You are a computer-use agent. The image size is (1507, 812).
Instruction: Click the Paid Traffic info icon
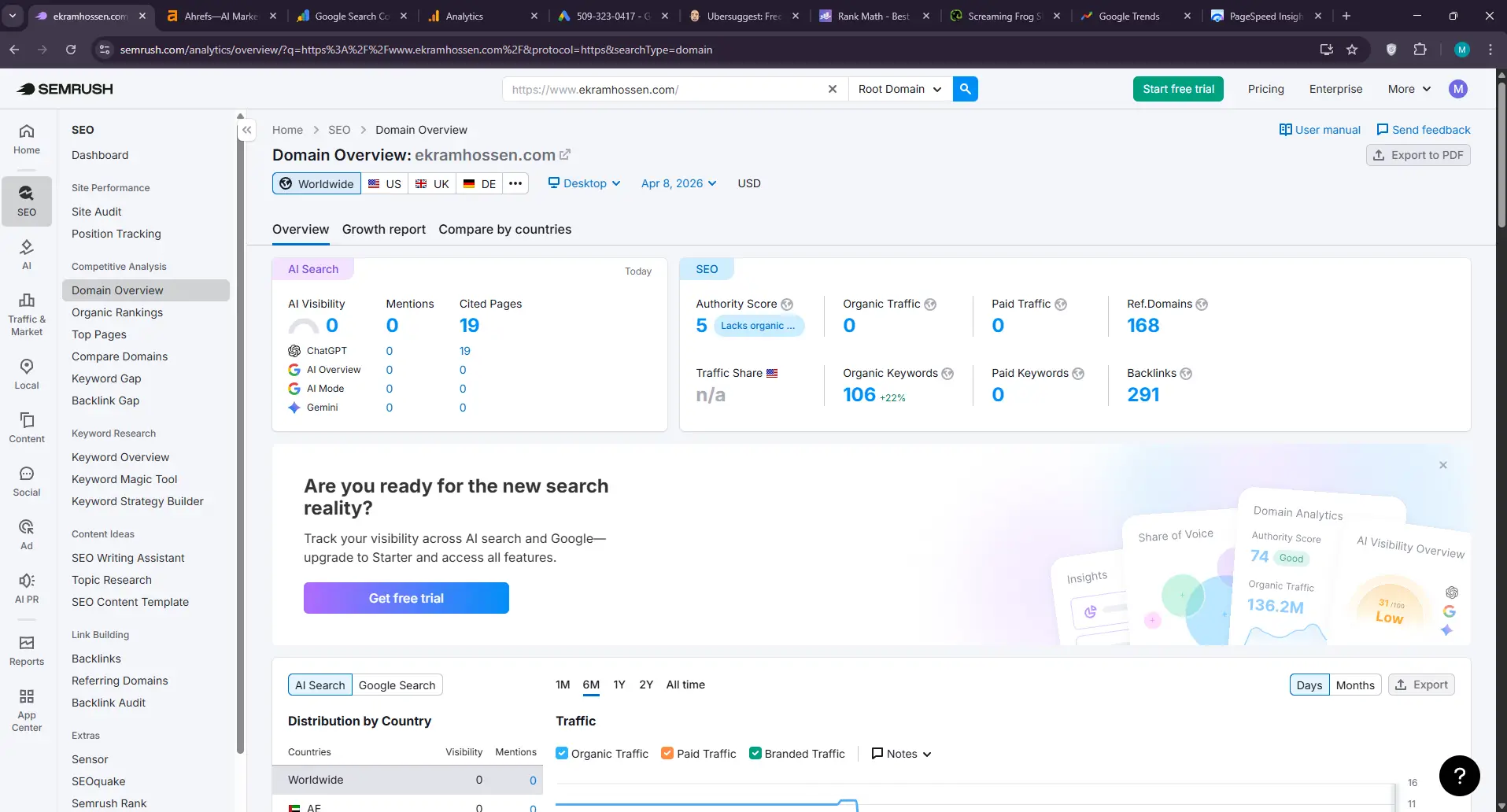[x=1061, y=304]
